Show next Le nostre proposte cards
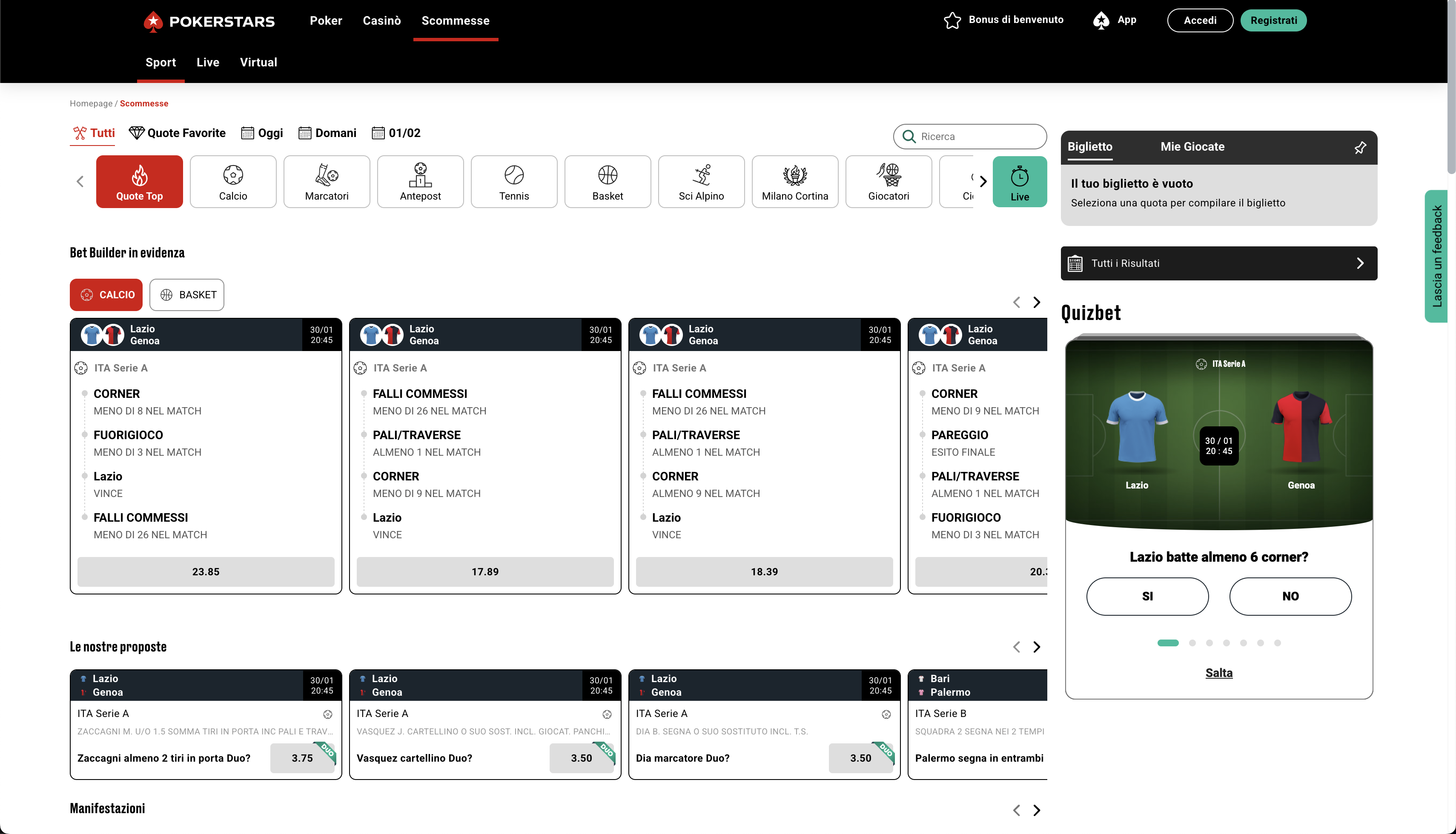The image size is (1456, 834). tap(1036, 647)
